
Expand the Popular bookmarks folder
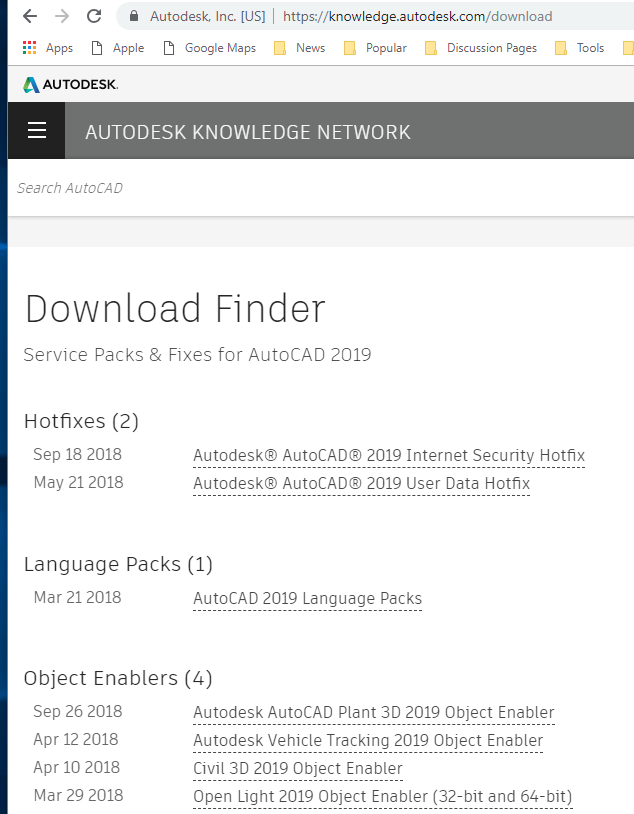pos(375,48)
